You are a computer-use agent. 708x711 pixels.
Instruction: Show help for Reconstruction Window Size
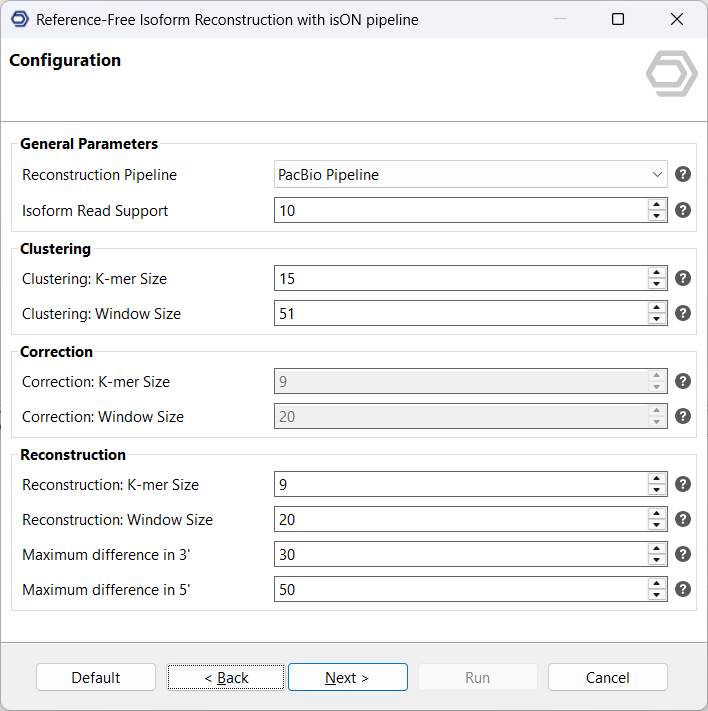(683, 519)
